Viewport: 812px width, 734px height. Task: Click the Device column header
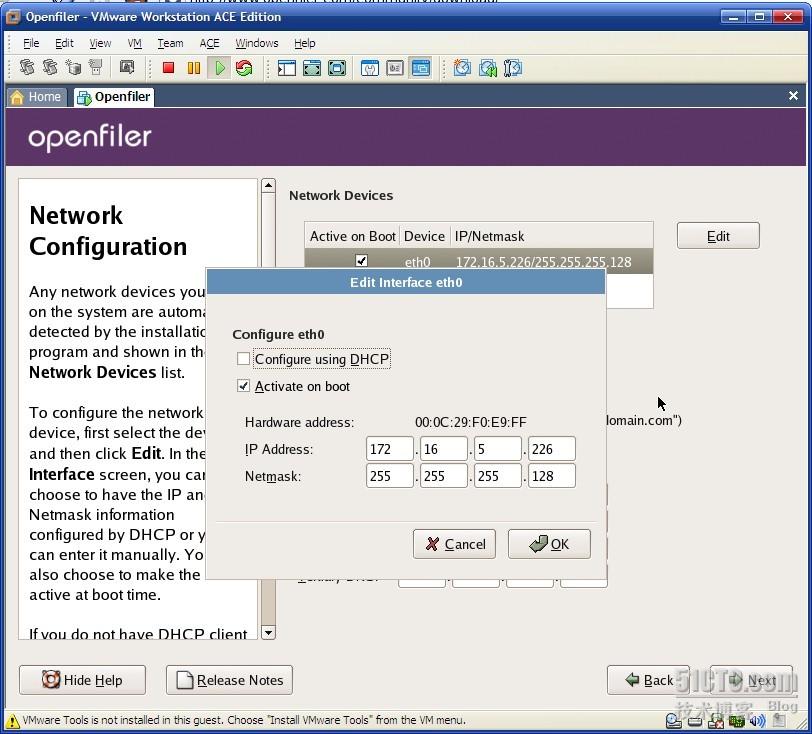coord(424,236)
